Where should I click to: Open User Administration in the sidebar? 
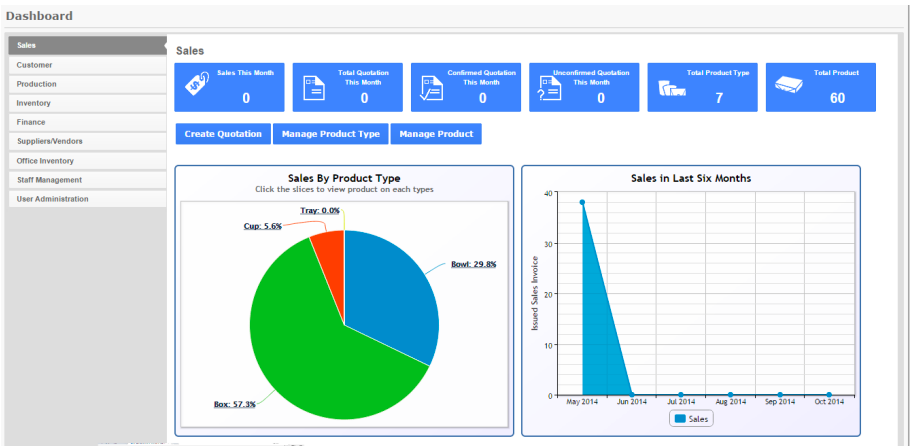[86, 199]
